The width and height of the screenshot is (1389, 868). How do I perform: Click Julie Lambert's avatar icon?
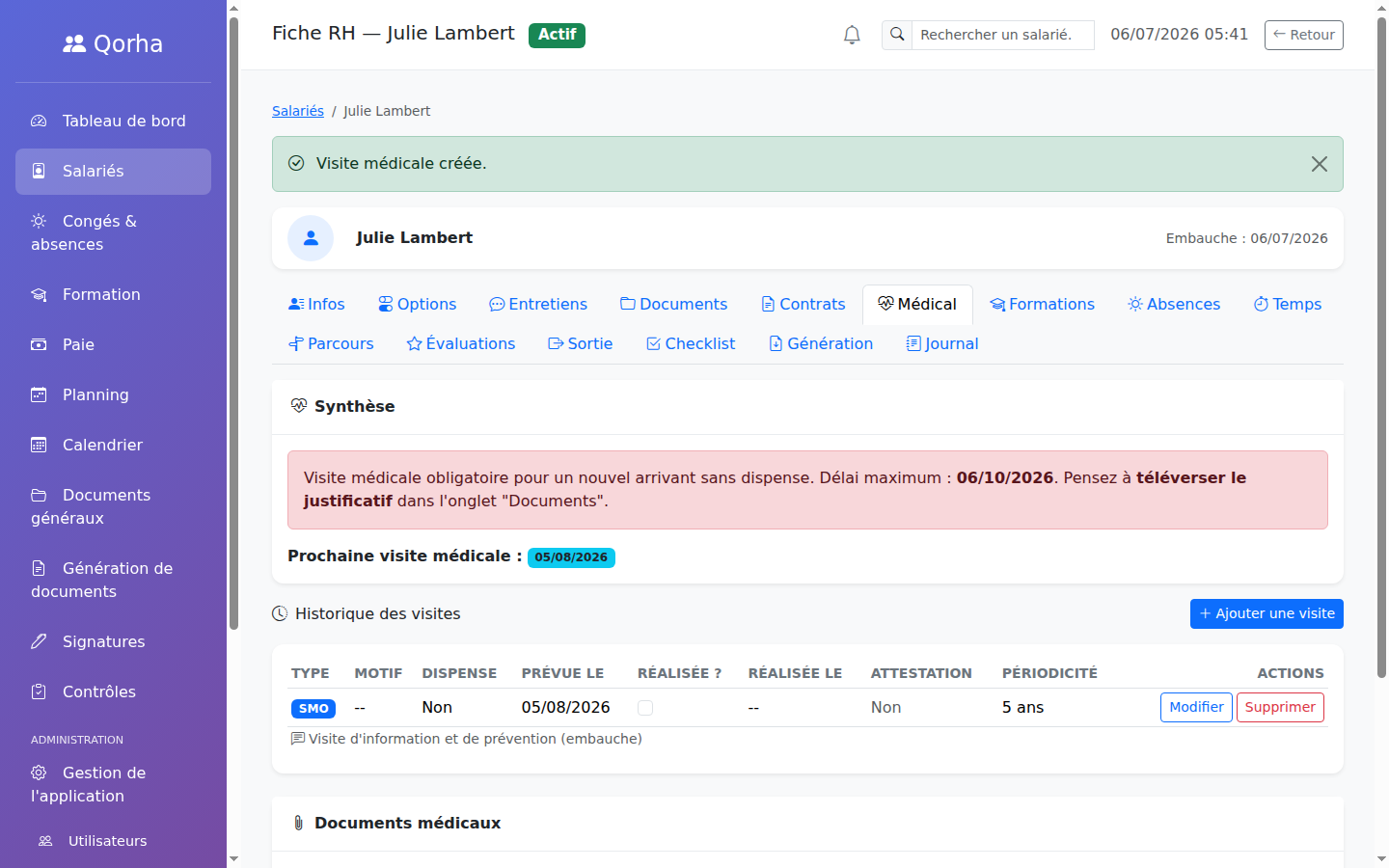(x=311, y=238)
